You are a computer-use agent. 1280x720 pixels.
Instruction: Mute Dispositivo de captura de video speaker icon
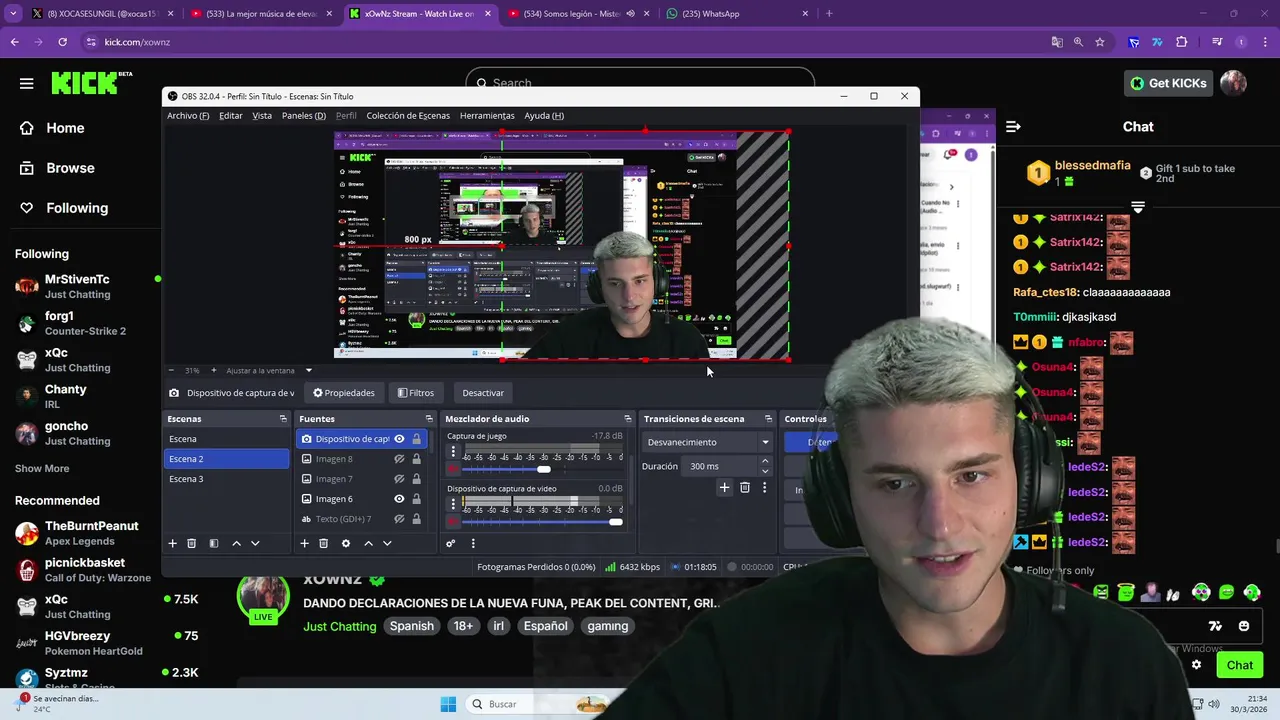453,521
